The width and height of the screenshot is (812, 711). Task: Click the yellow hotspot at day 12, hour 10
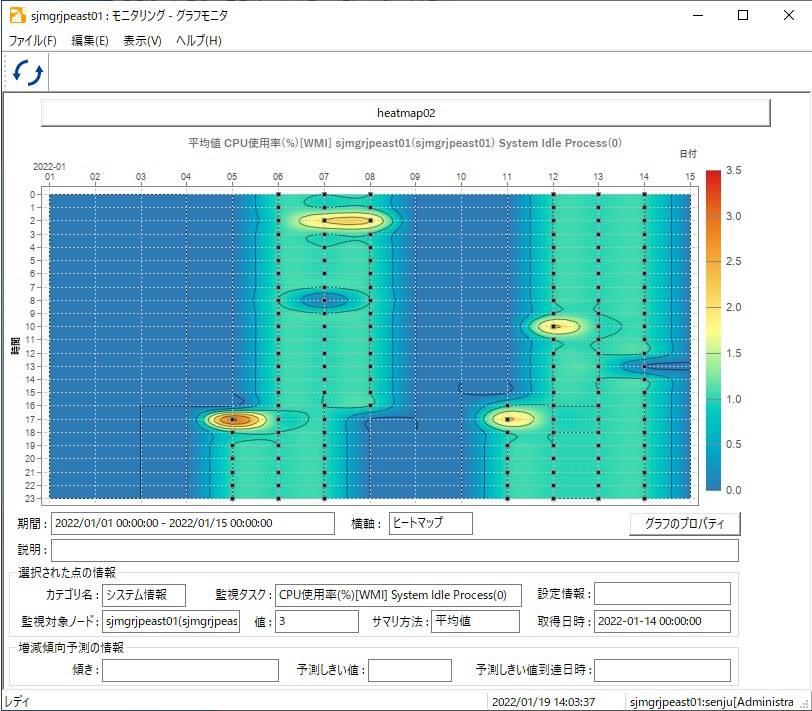(x=554, y=326)
